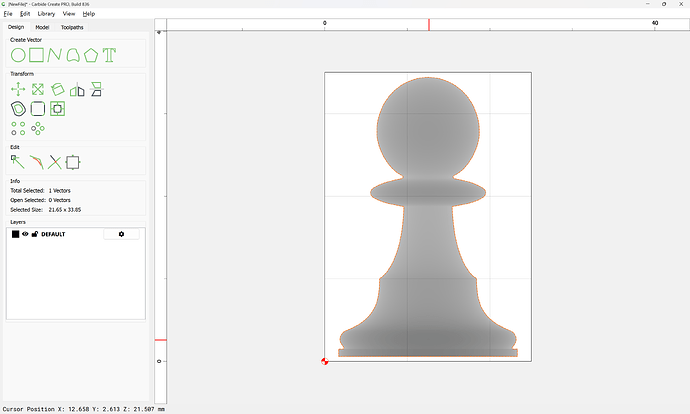Choose the Polyline drawing tool
690x414 pixels.
click(x=54, y=54)
